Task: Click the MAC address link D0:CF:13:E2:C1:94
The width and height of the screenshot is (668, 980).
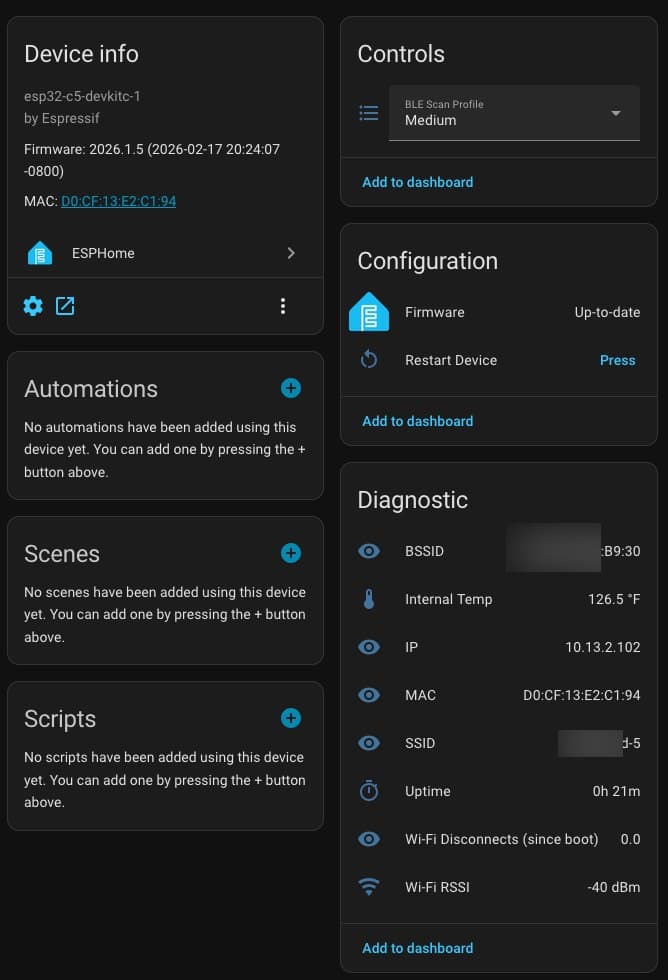Action: coord(118,201)
